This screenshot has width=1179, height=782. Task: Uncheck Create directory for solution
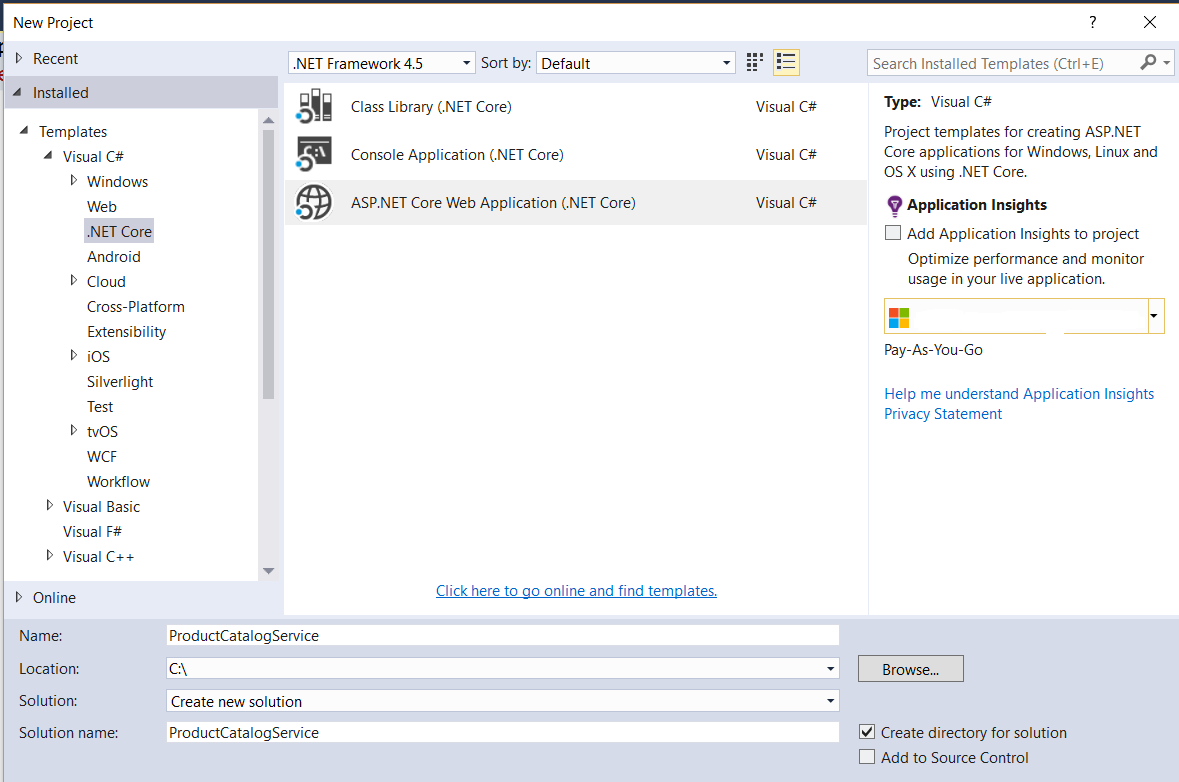coord(867,732)
